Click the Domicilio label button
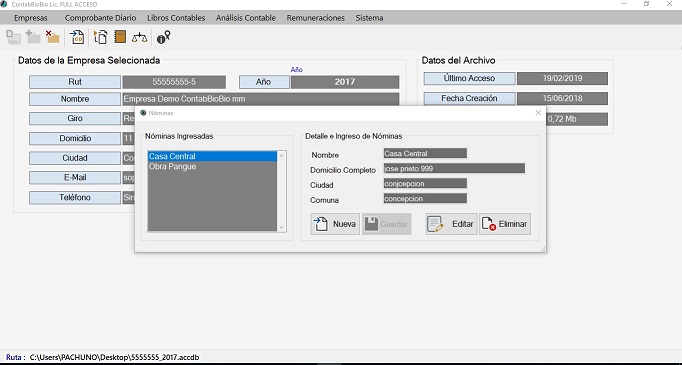The width and height of the screenshot is (682, 365). tap(75, 138)
